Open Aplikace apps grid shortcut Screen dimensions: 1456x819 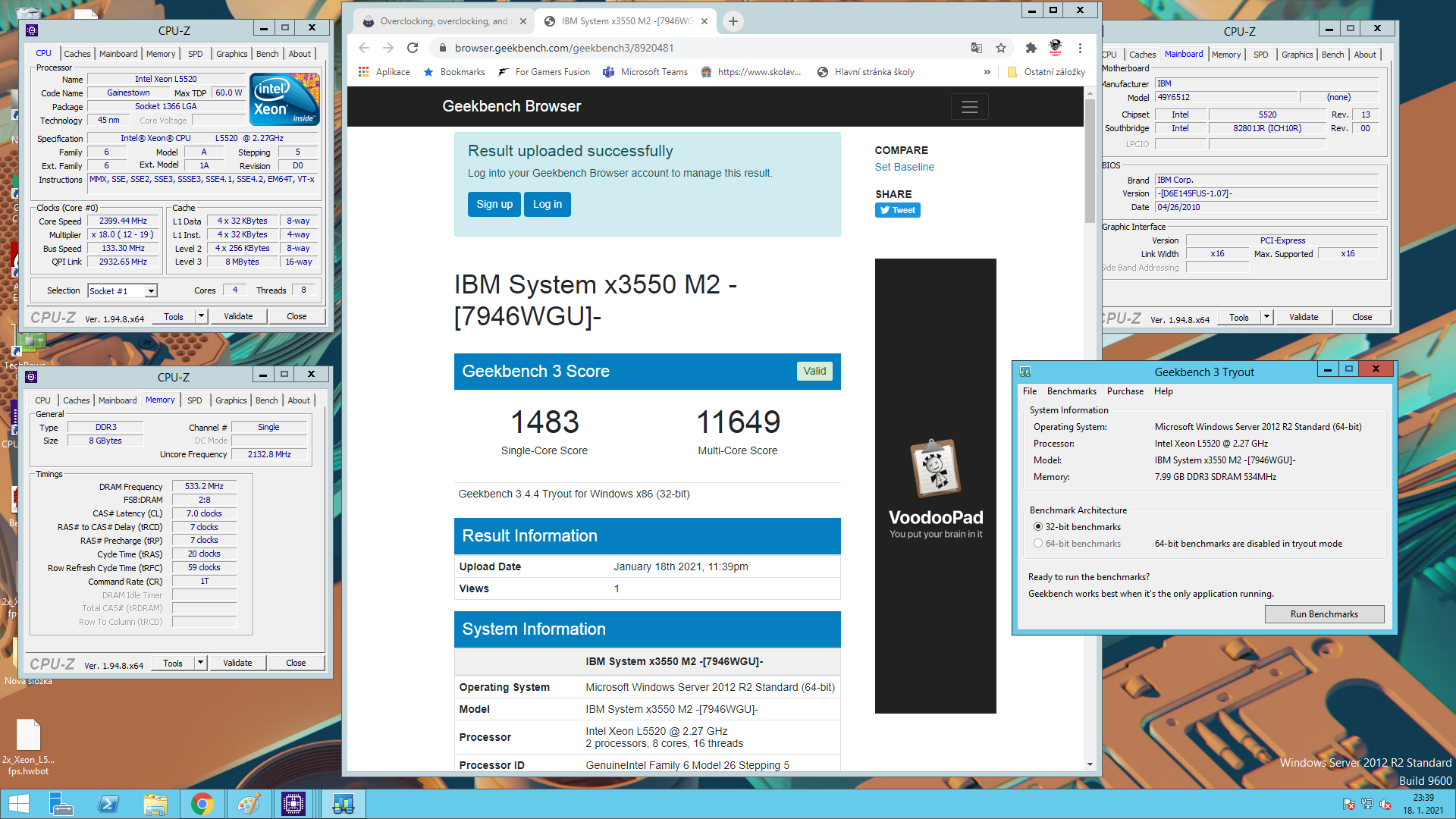pyautogui.click(x=384, y=72)
